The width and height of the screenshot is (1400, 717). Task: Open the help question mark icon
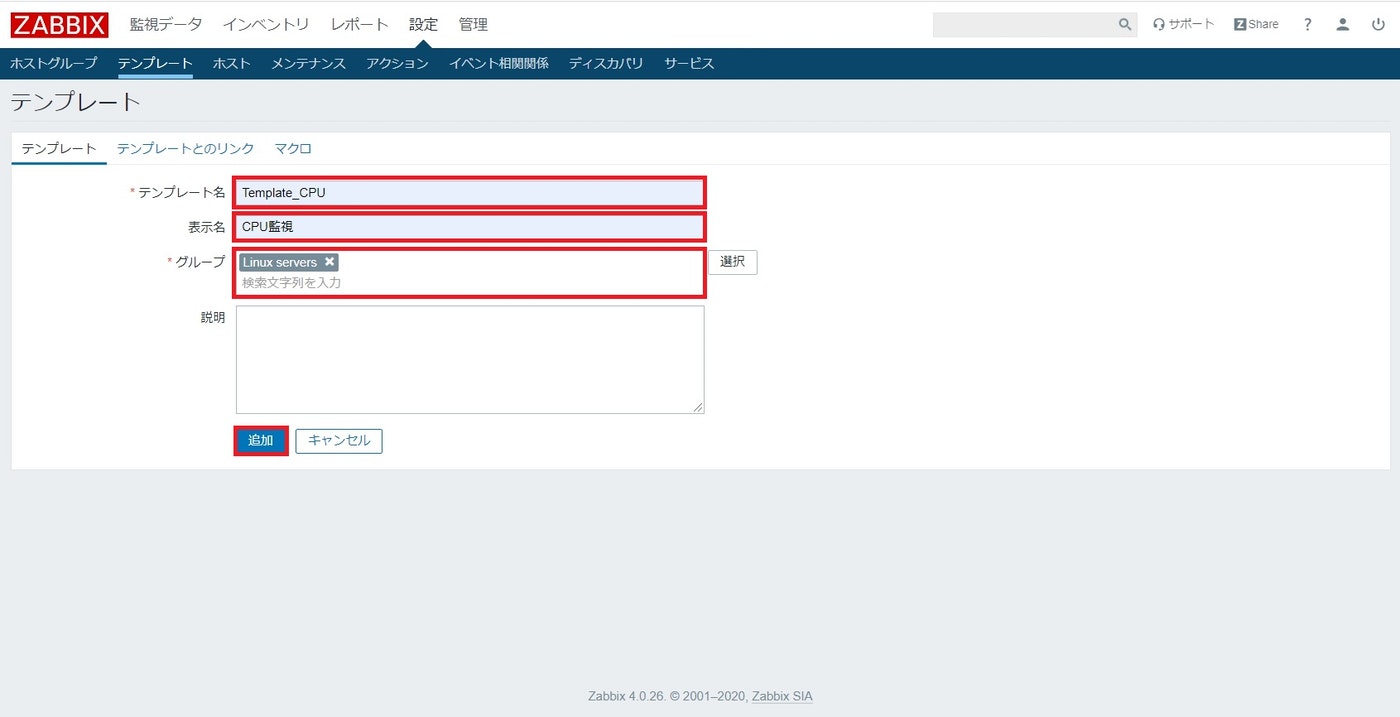coord(1307,24)
